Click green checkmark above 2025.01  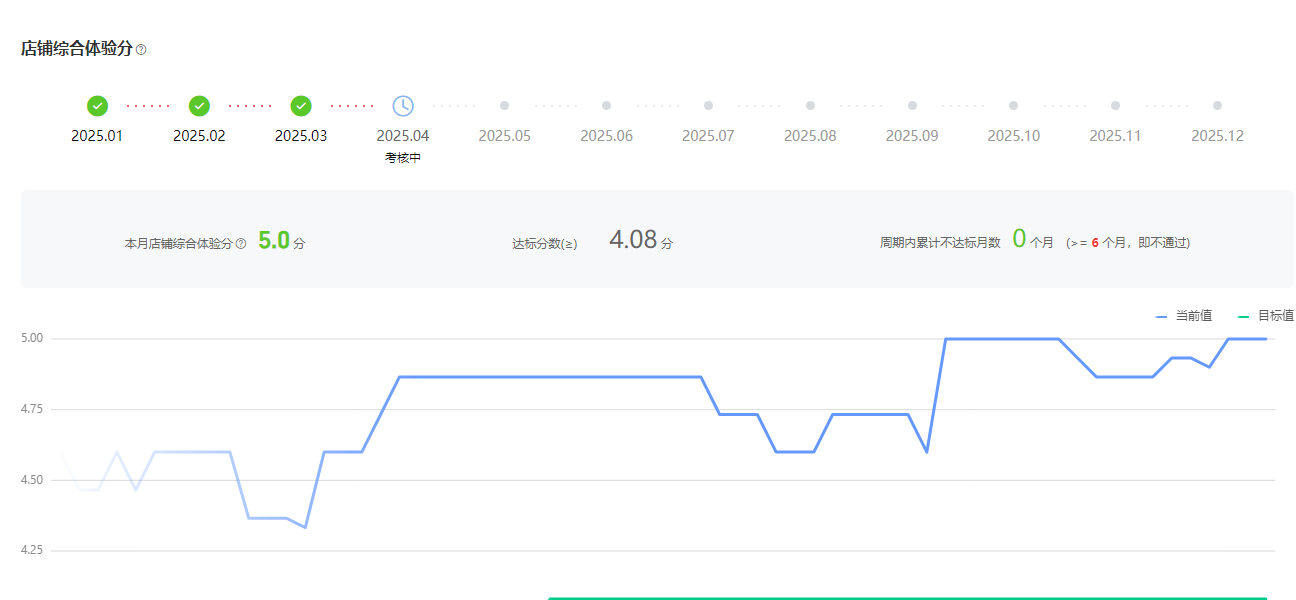click(97, 105)
